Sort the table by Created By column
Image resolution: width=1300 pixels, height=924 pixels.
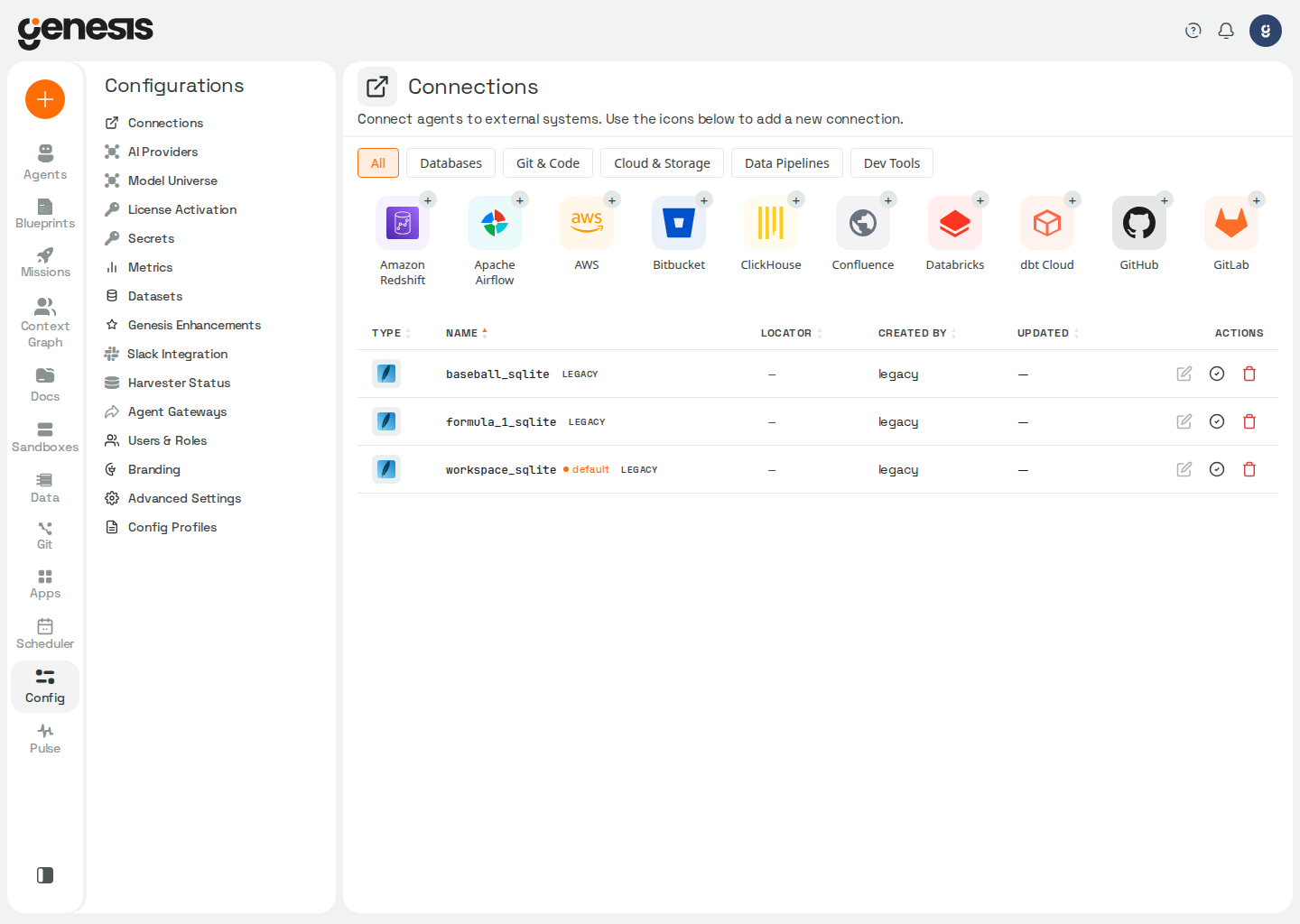pyautogui.click(x=916, y=333)
